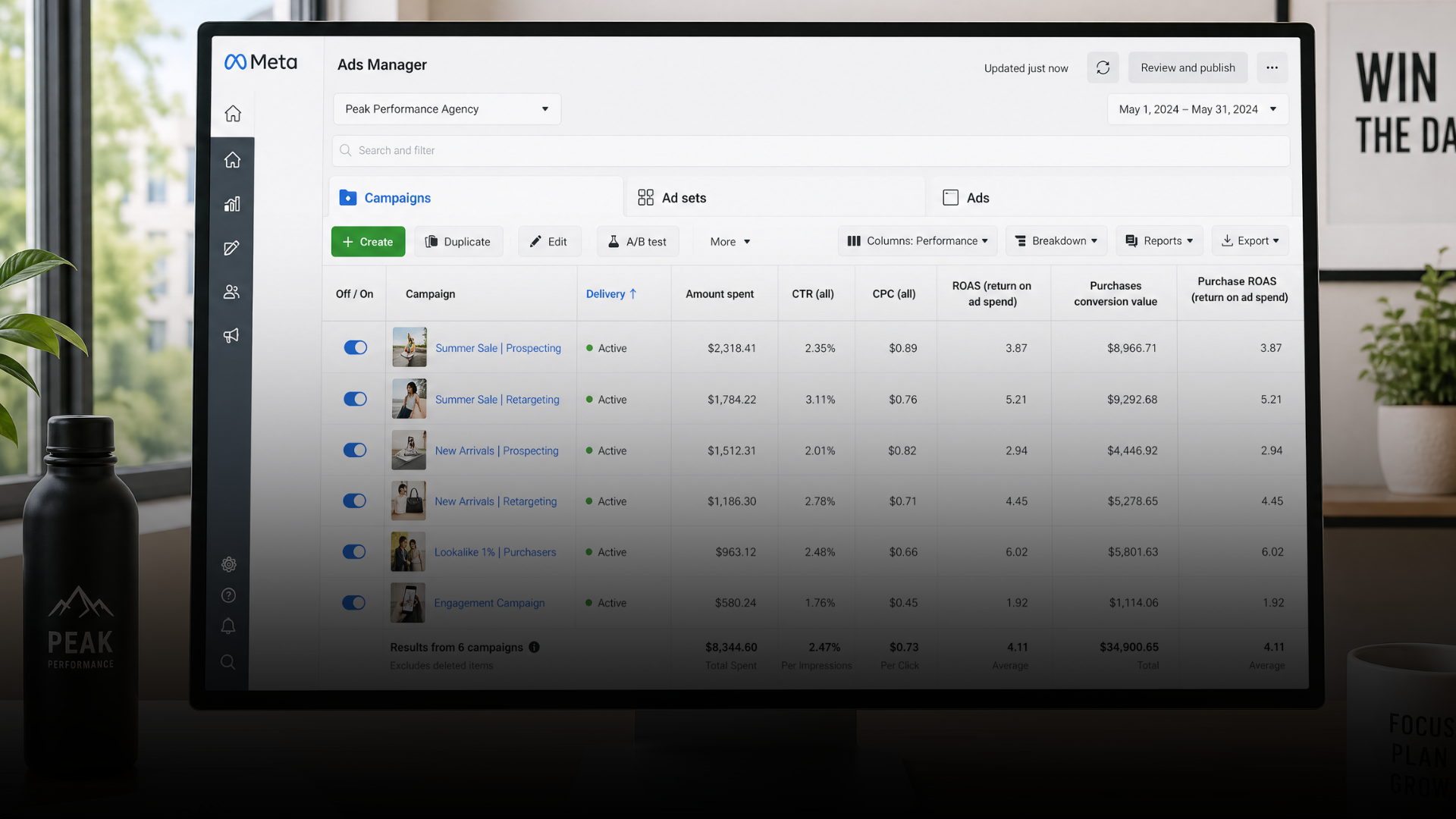Image resolution: width=1456 pixels, height=819 pixels.
Task: Open the New Arrivals Retargeting campaign link
Action: click(x=495, y=501)
